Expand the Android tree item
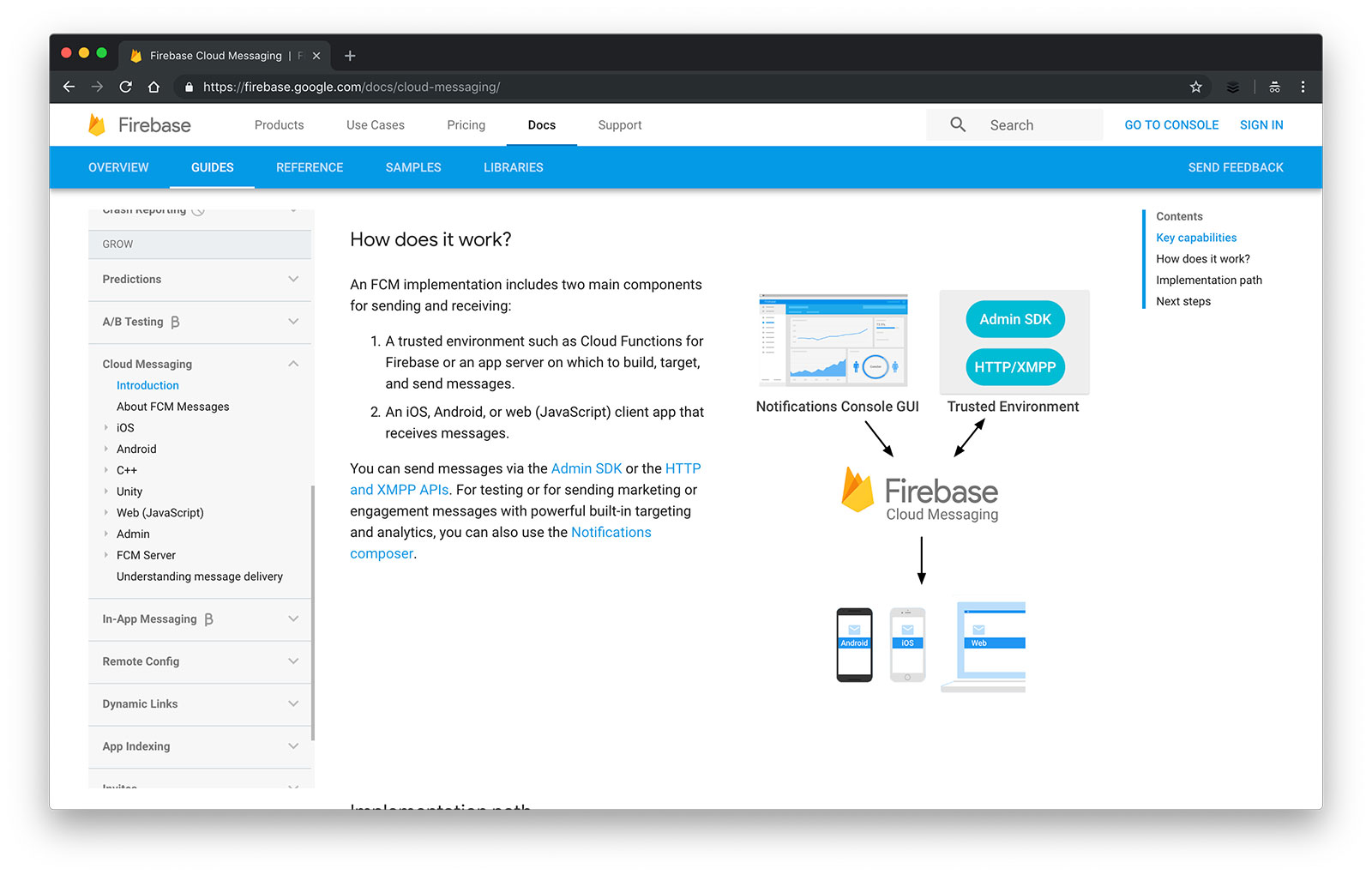 [106, 449]
